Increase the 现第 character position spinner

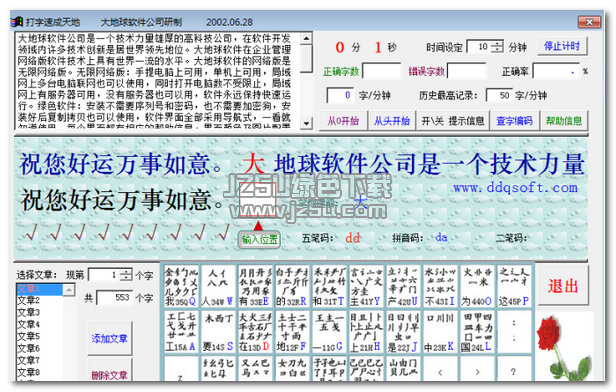coord(126,271)
